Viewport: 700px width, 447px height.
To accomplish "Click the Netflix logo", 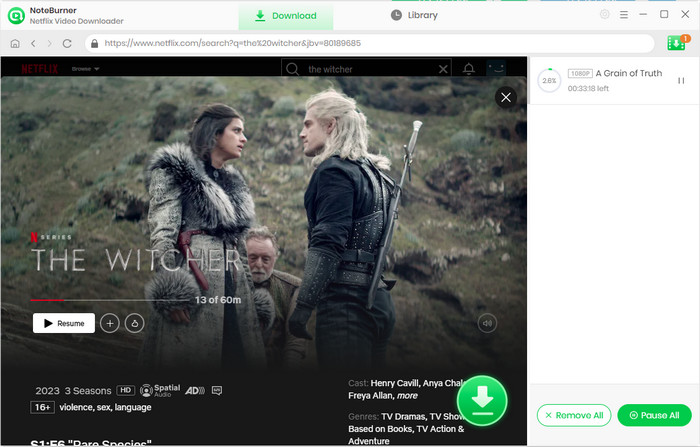I will pos(40,69).
